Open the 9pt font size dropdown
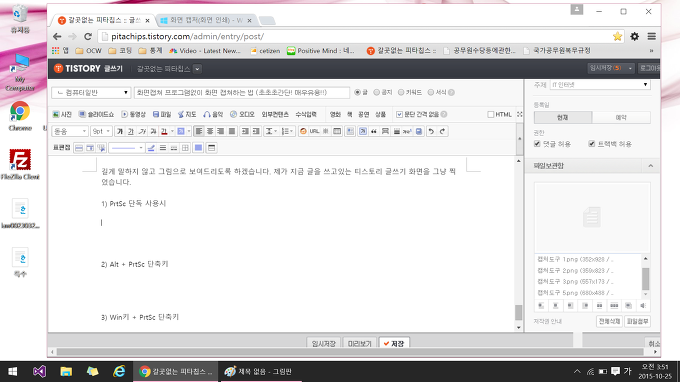This screenshot has width=680, height=382. point(101,131)
